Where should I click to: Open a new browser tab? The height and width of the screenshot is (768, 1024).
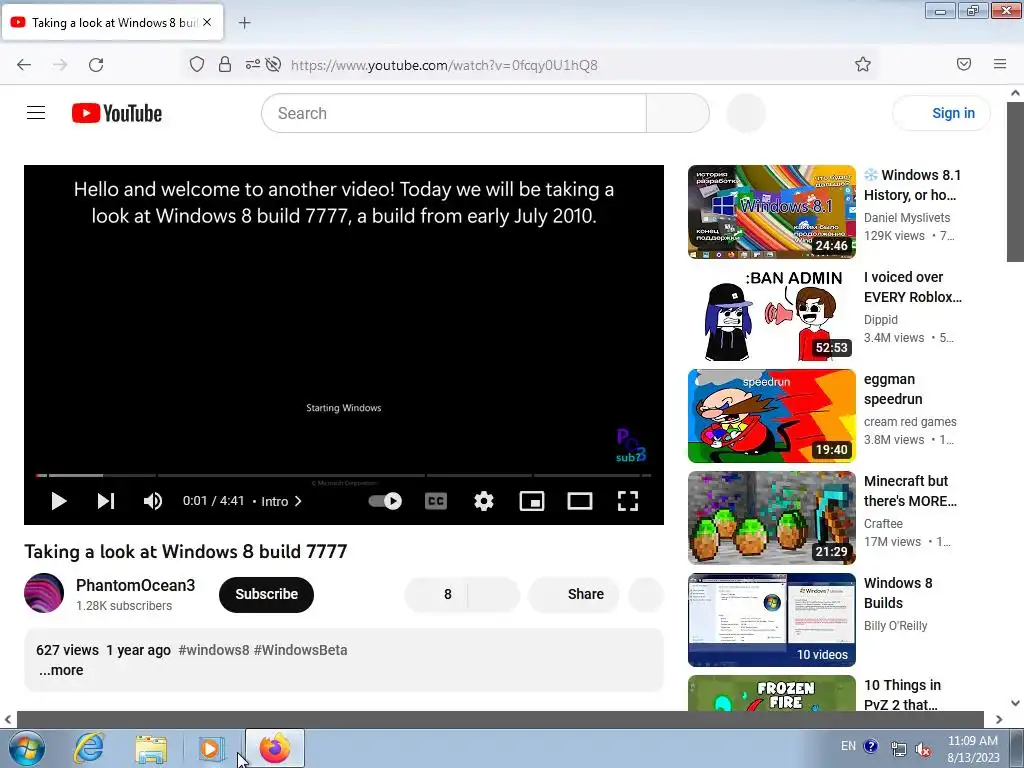click(244, 23)
